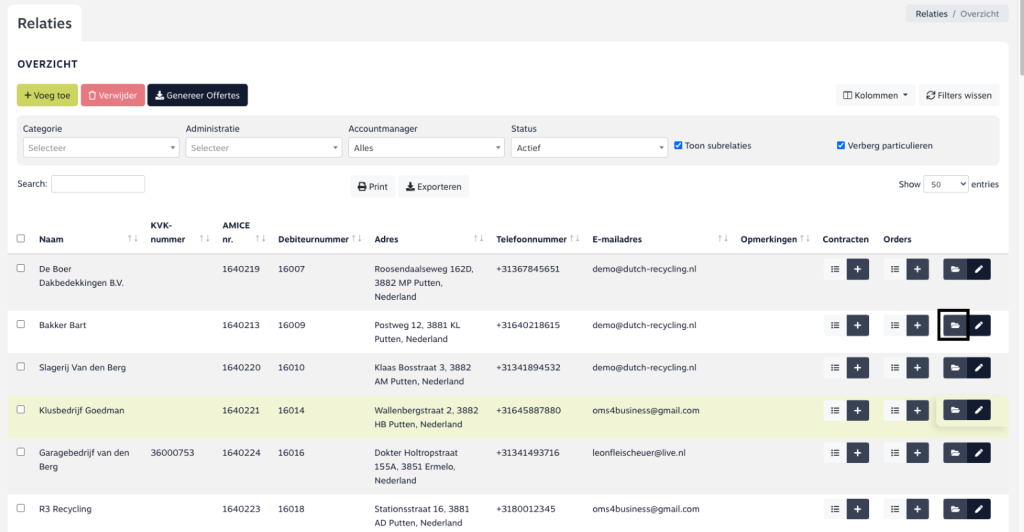Open folder icon for Slagerij Van den Berg
Screen dimensions: 1024x532
point(954,368)
